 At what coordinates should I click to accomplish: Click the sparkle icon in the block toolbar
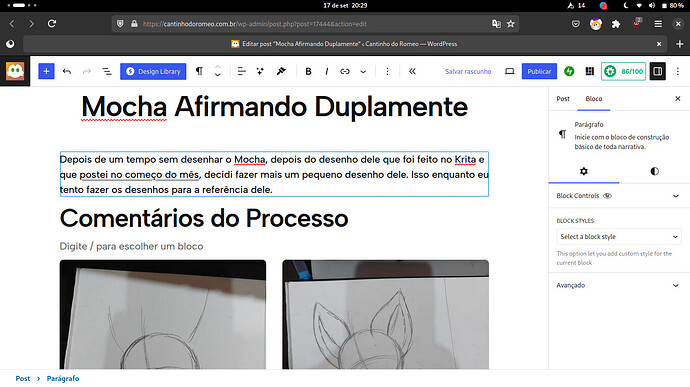tap(261, 71)
